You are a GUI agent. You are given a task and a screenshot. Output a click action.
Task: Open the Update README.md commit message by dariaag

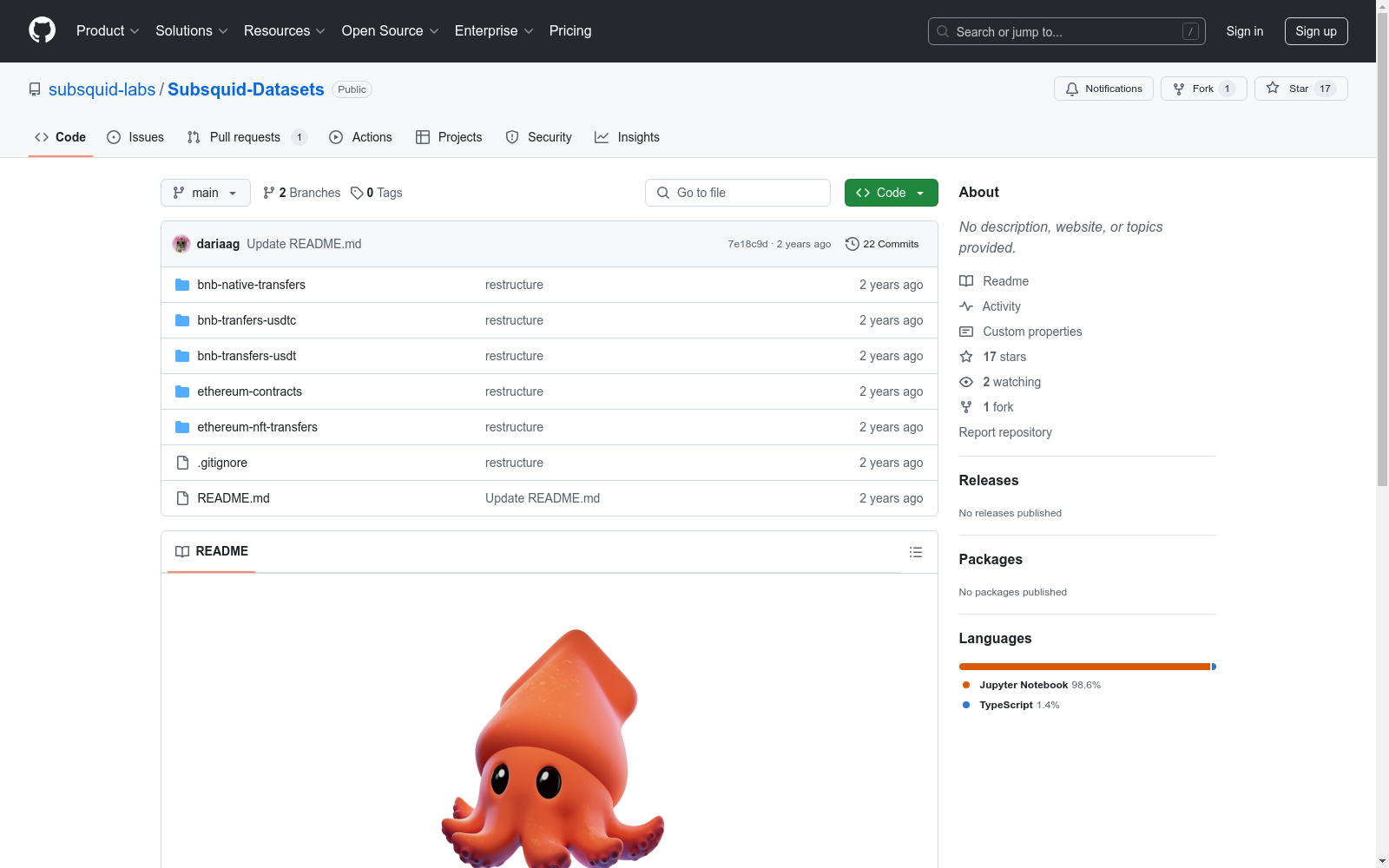pos(304,244)
